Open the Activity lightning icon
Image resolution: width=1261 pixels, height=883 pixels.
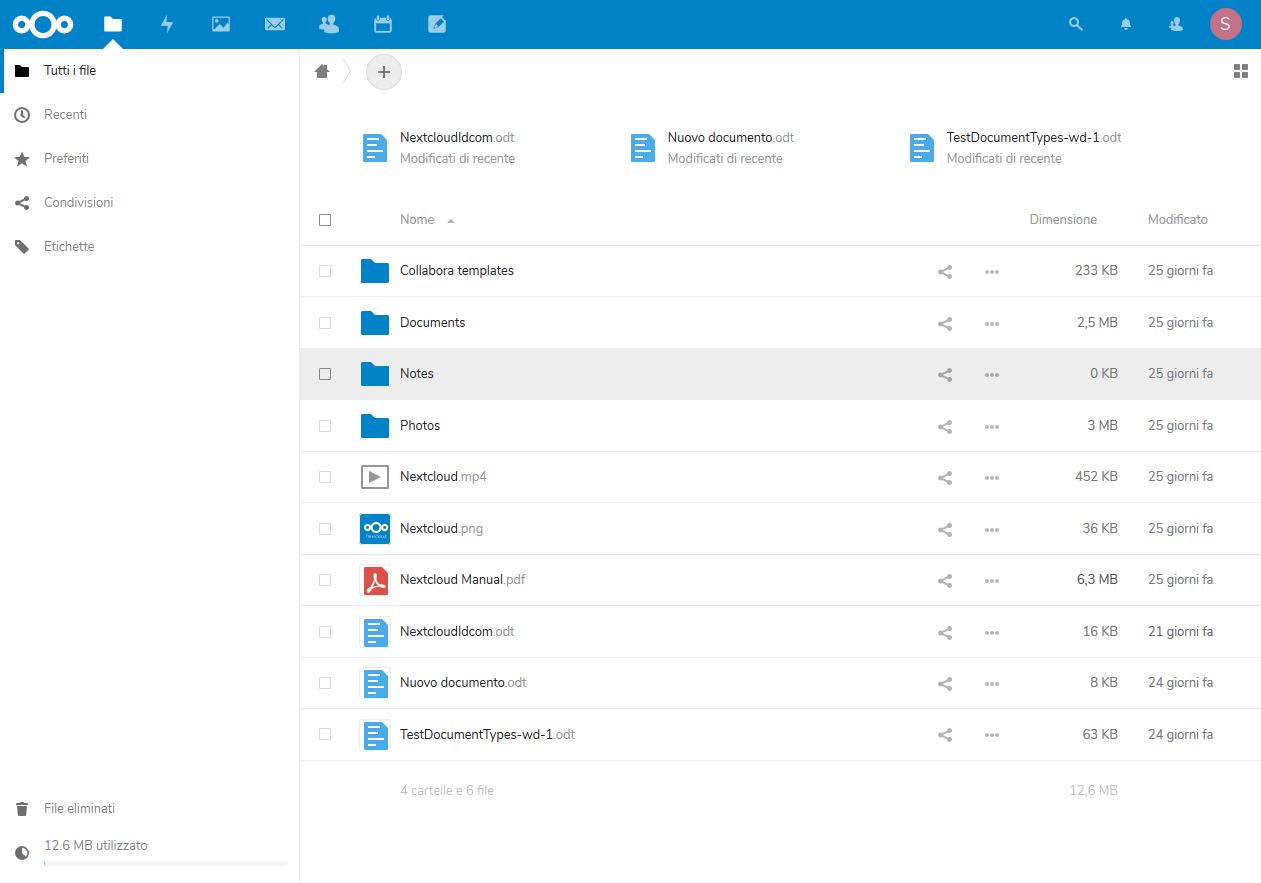click(167, 24)
